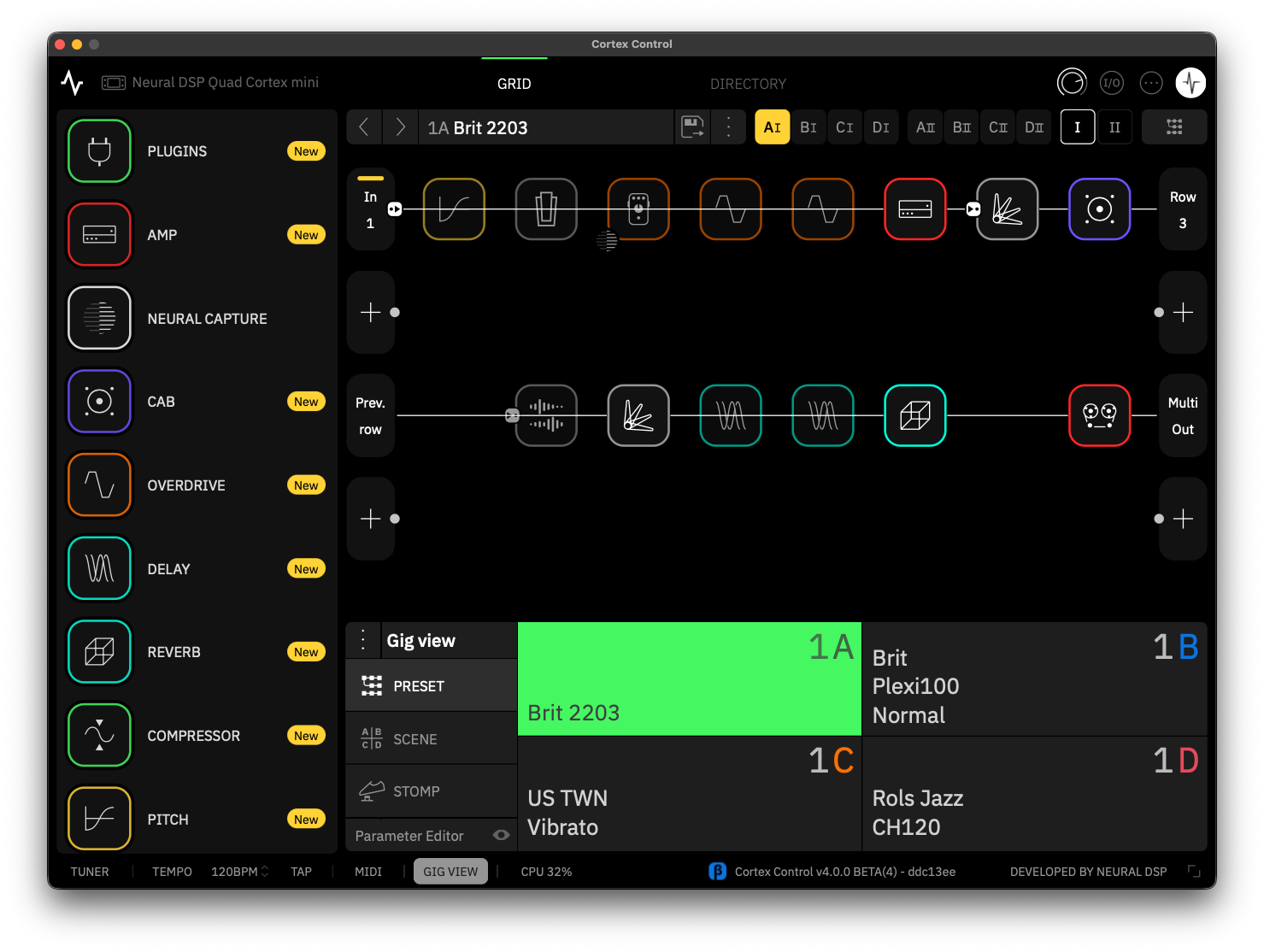This screenshot has width=1264, height=952.
Task: Open the TUNER
Action: pyautogui.click(x=90, y=872)
